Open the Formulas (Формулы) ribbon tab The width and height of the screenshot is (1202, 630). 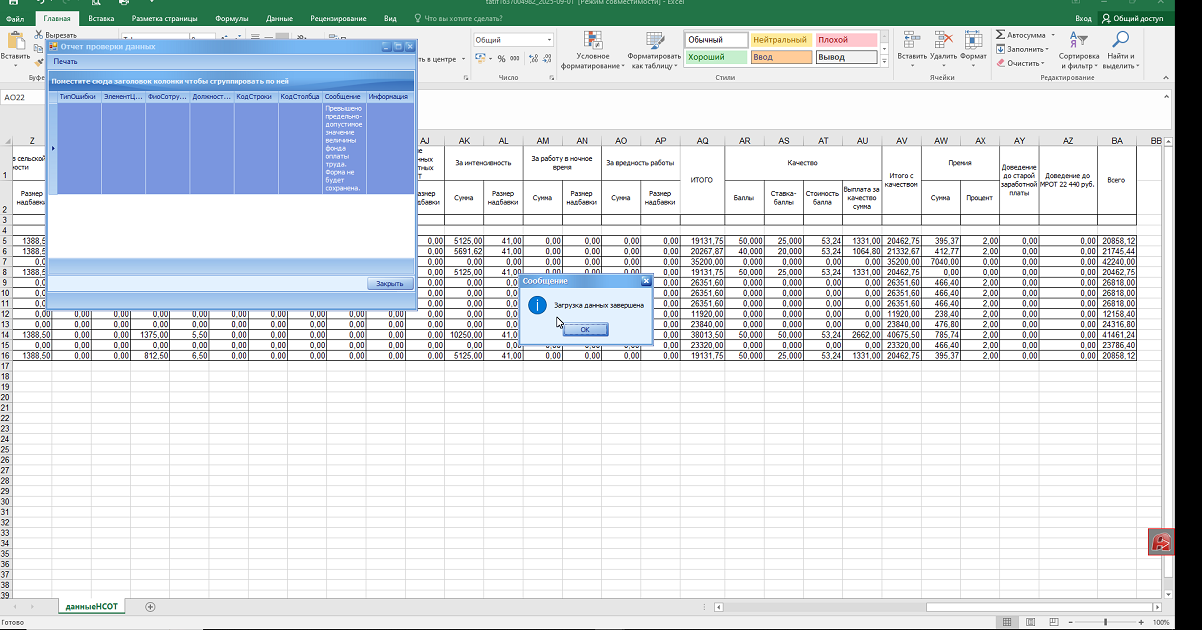232,18
